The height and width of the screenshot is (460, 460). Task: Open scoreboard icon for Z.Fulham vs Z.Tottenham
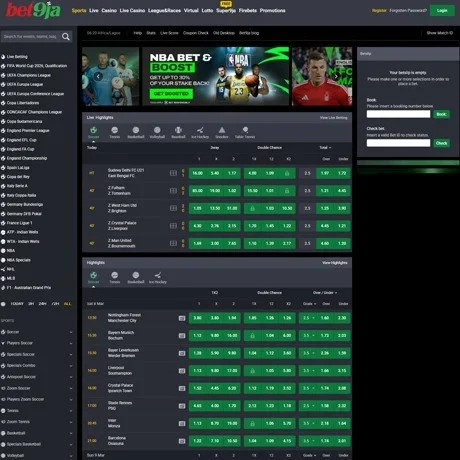[173, 191]
